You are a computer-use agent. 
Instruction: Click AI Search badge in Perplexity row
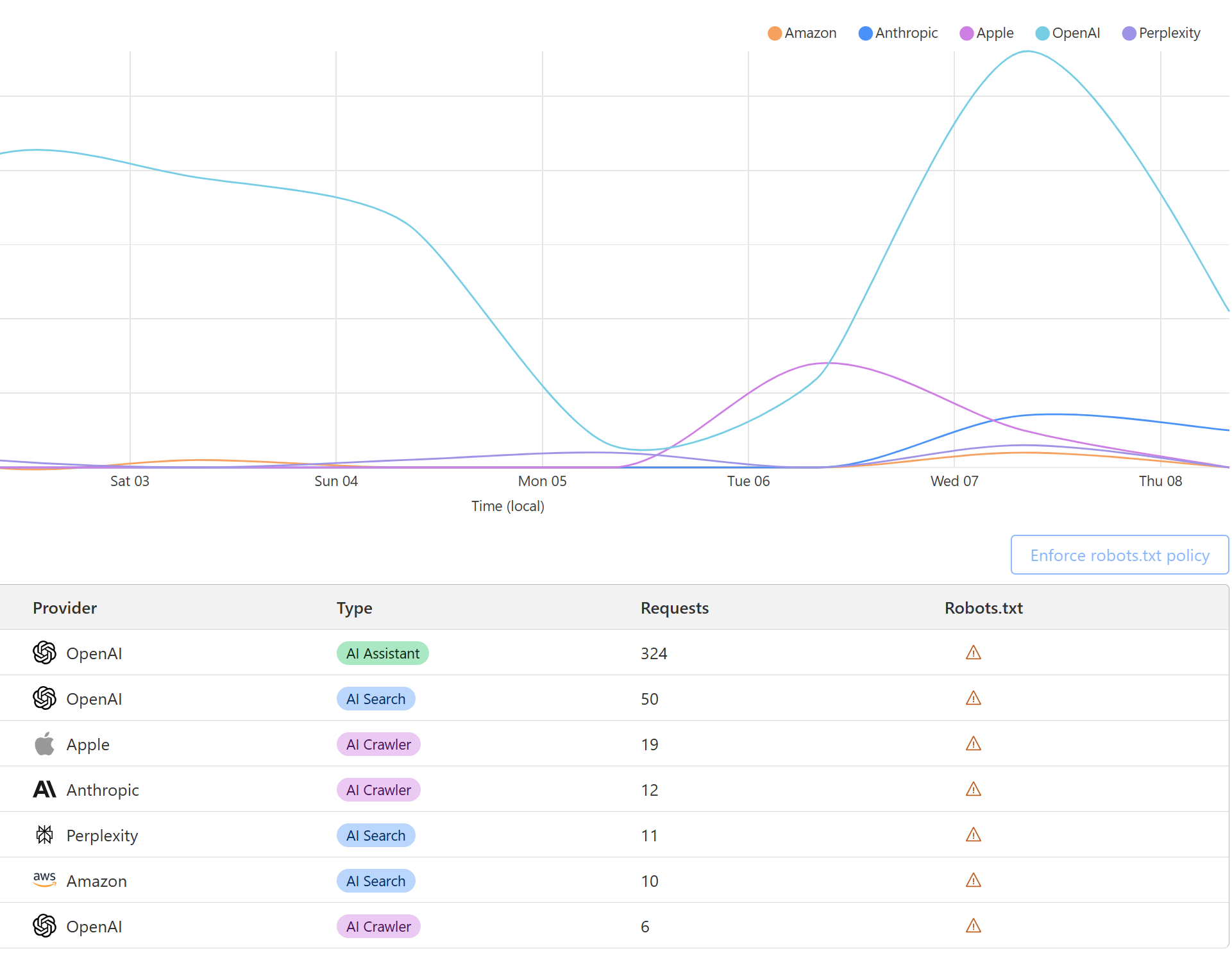coord(376,836)
